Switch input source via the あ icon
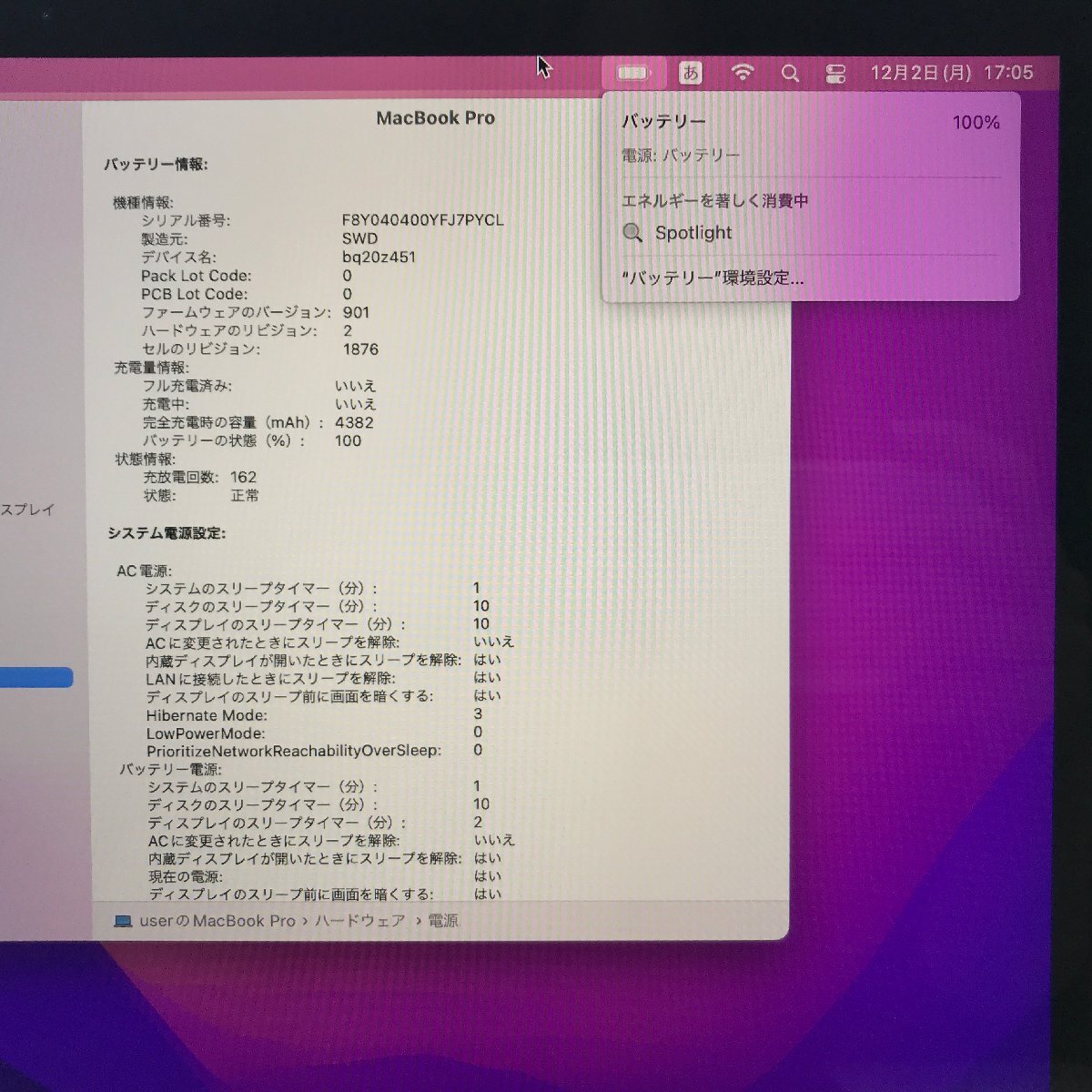 tap(692, 73)
